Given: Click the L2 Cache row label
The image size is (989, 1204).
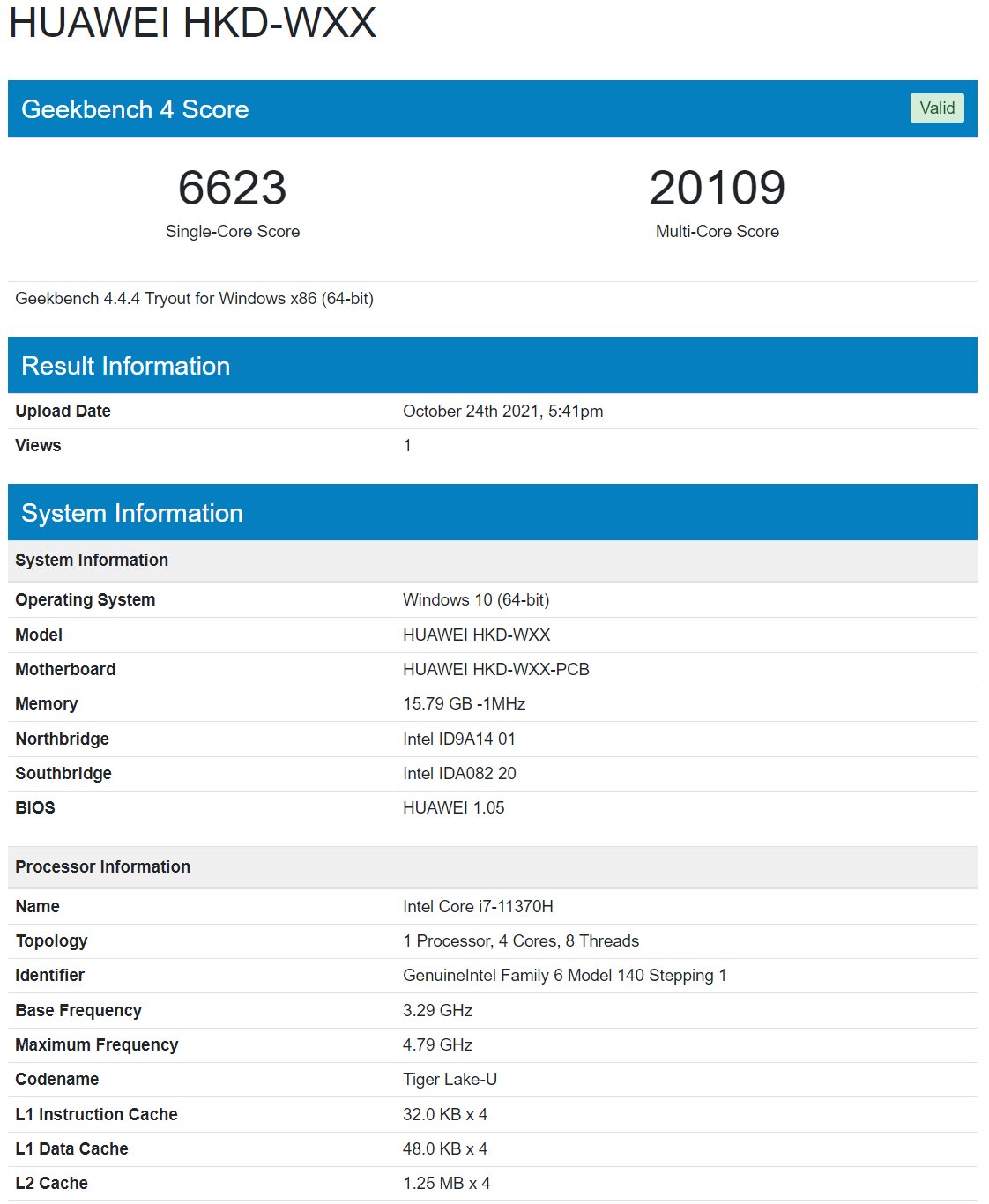Looking at the screenshot, I should (x=52, y=1183).
